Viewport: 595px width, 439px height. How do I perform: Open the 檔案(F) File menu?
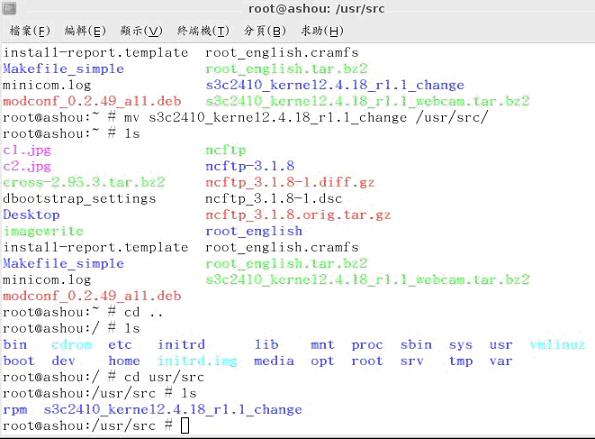click(30, 31)
